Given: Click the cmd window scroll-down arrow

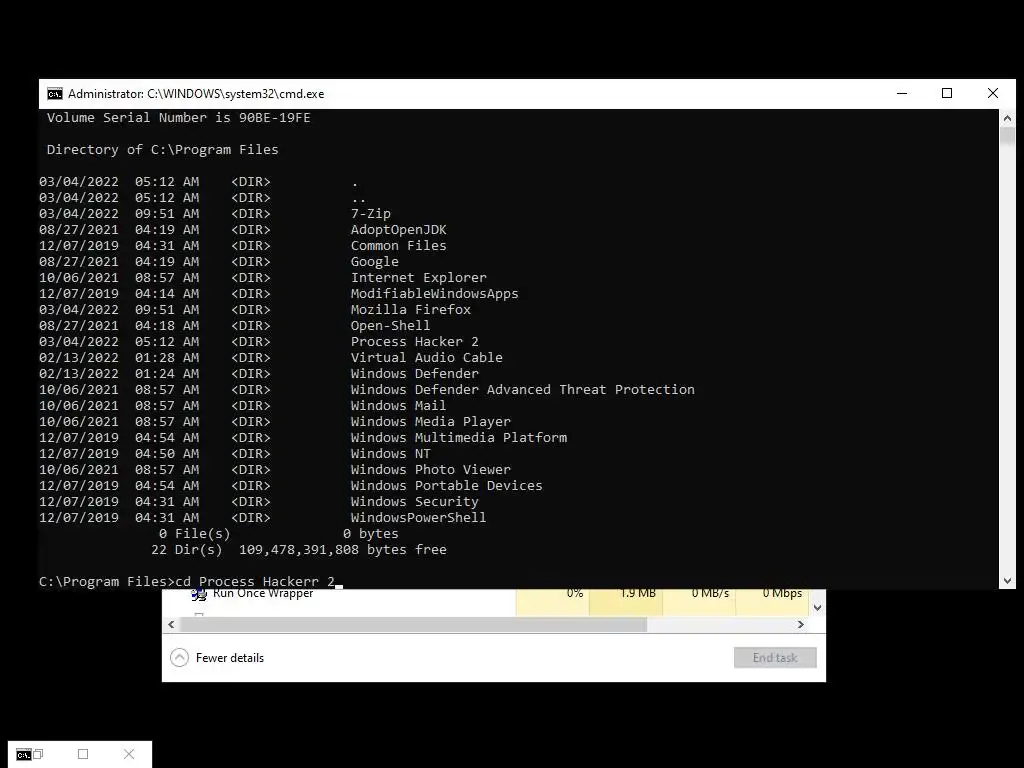Looking at the screenshot, I should pos(1007,581).
